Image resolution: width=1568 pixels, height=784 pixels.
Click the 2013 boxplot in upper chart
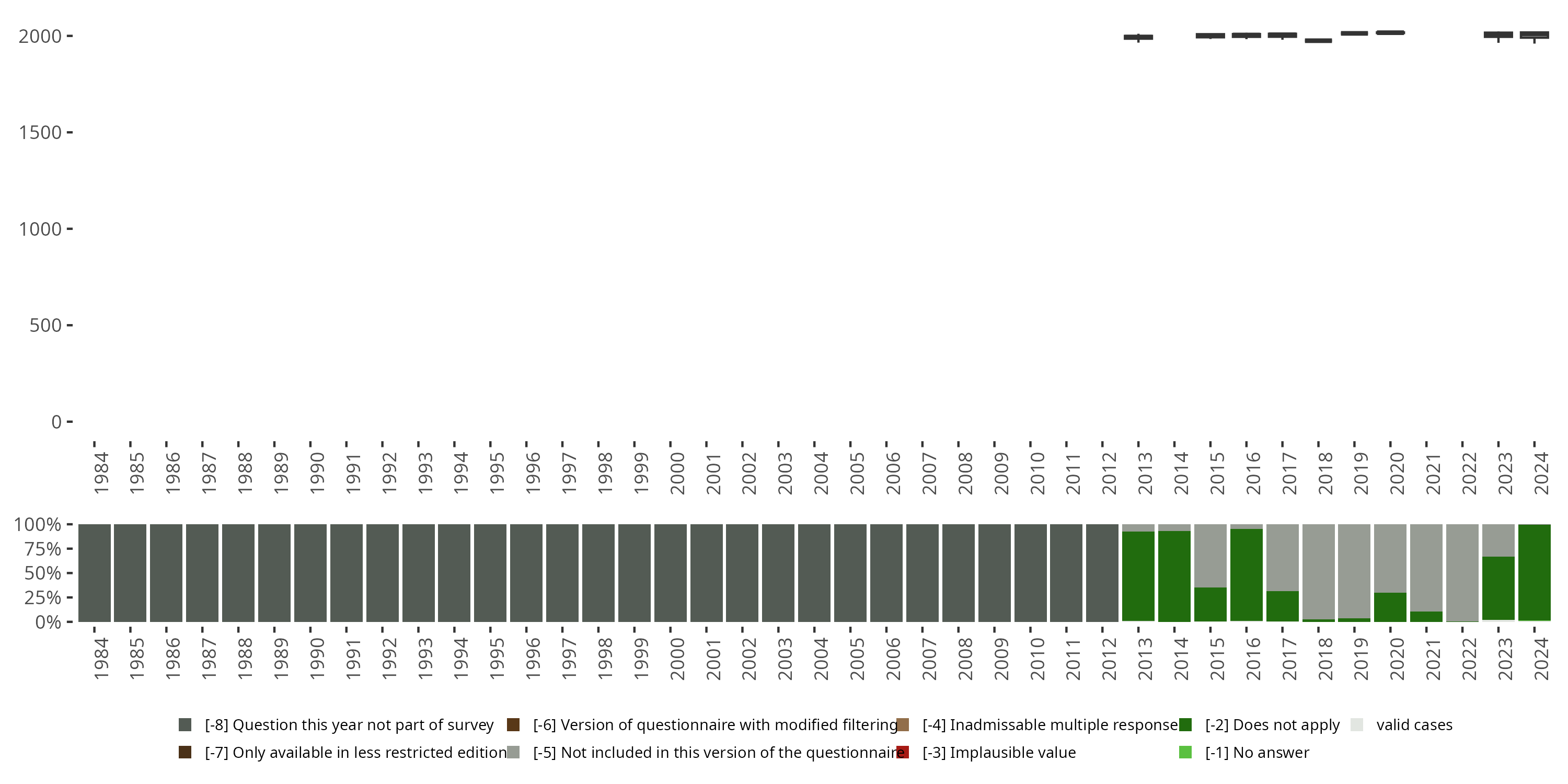1138,37
